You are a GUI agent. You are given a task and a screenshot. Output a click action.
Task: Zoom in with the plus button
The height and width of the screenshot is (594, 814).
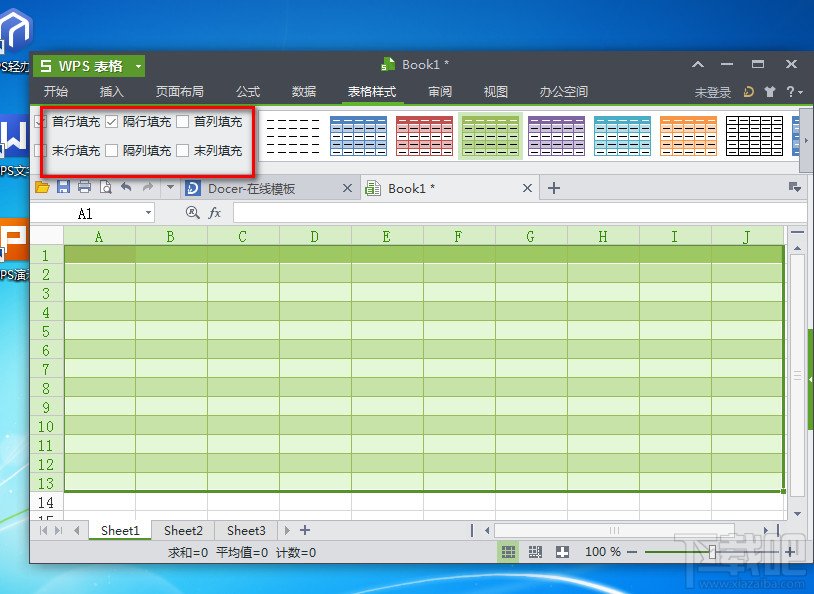coord(790,552)
